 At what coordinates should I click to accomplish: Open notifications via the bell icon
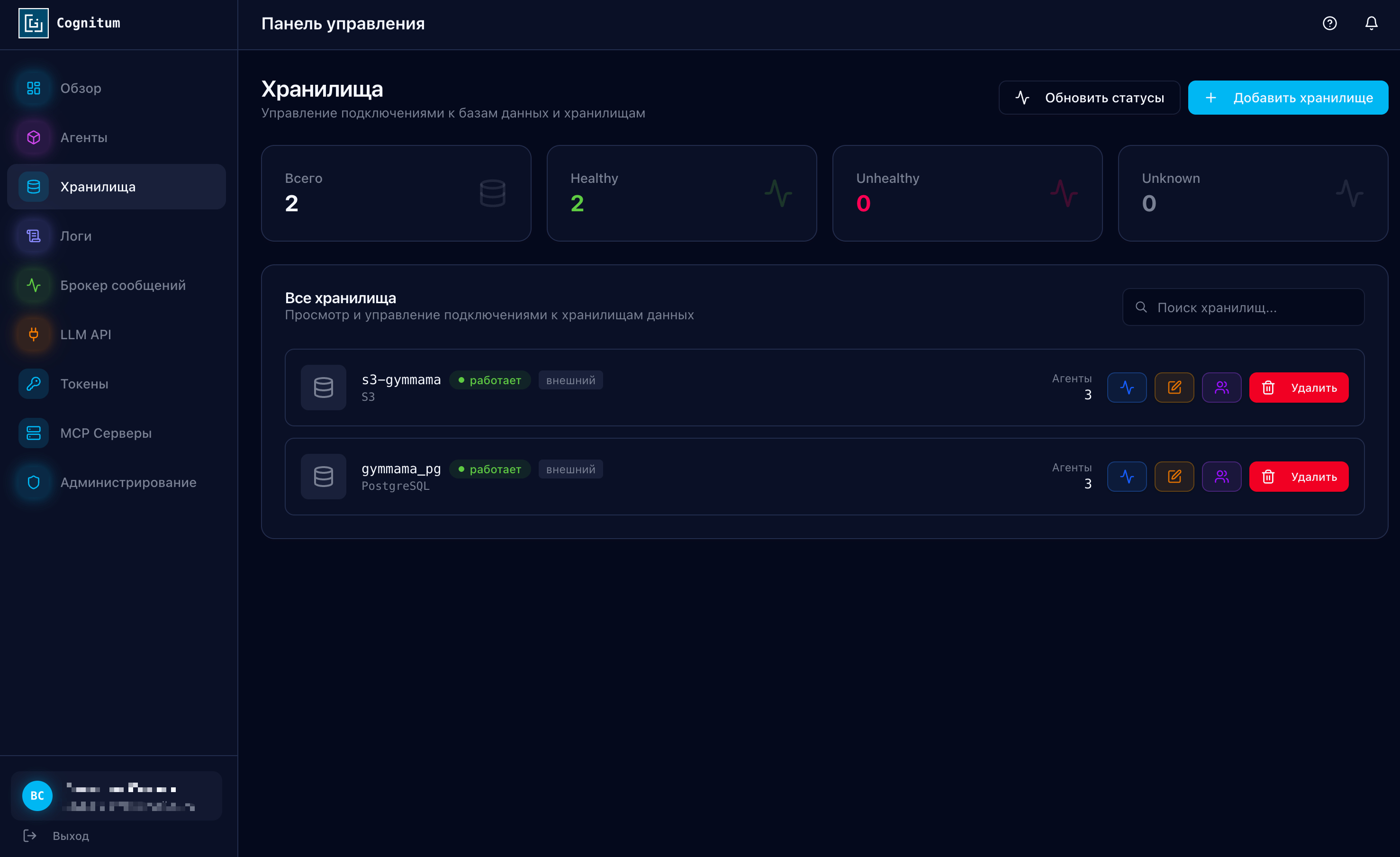click(1371, 23)
